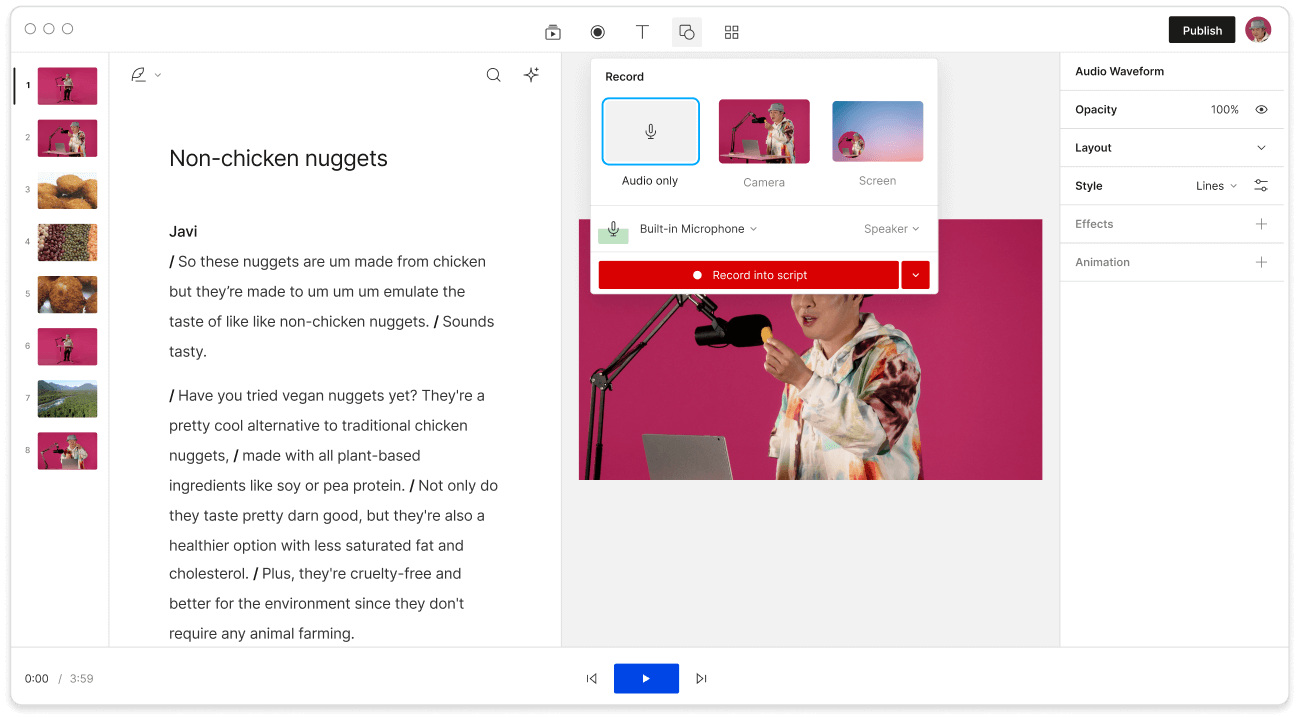The height and width of the screenshot is (717, 1297).
Task: Select the shapes tool in the toolbar
Action: 686,31
